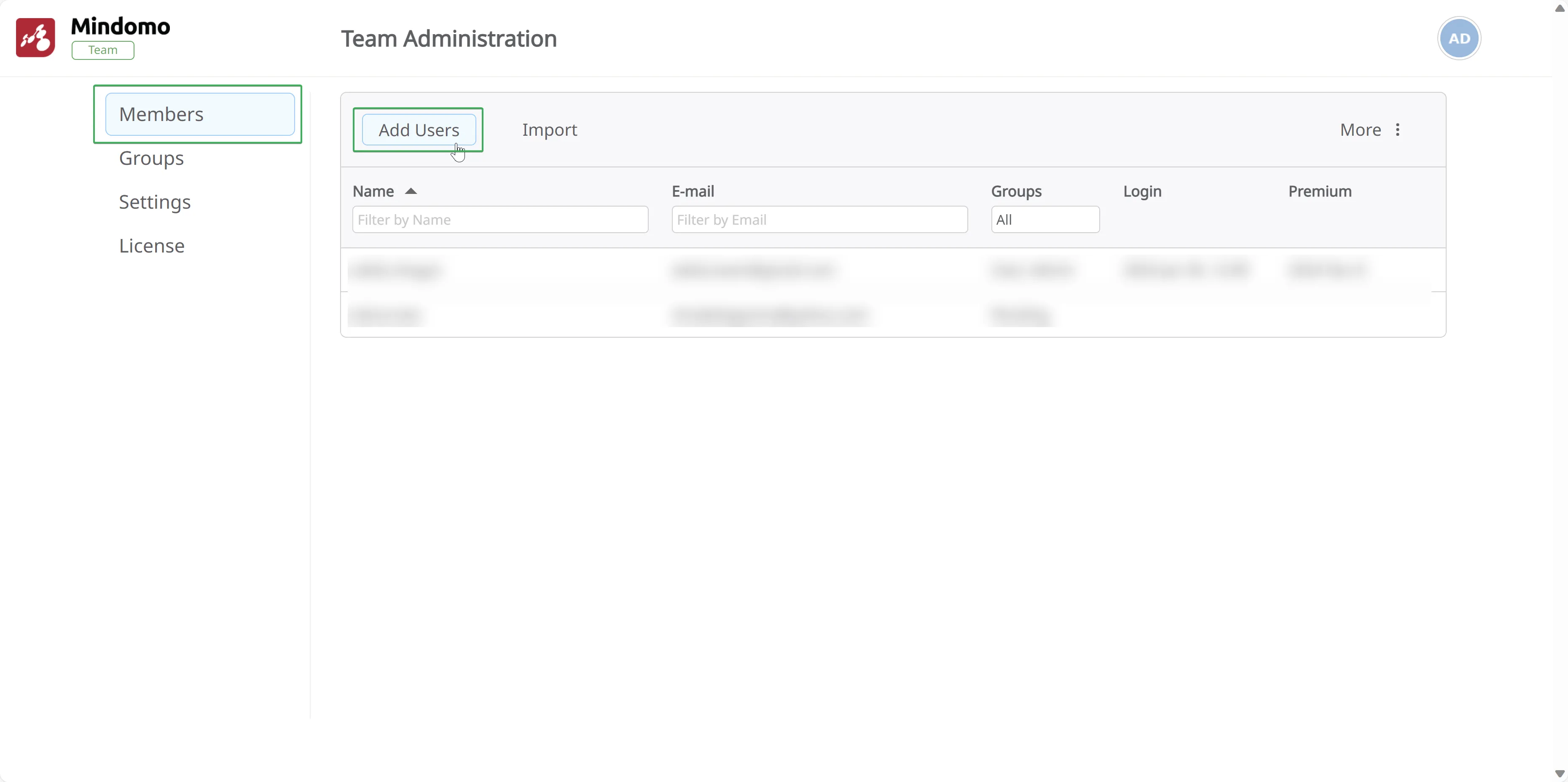This screenshot has width=1568, height=782.
Task: Select the first member row
Action: click(892, 270)
